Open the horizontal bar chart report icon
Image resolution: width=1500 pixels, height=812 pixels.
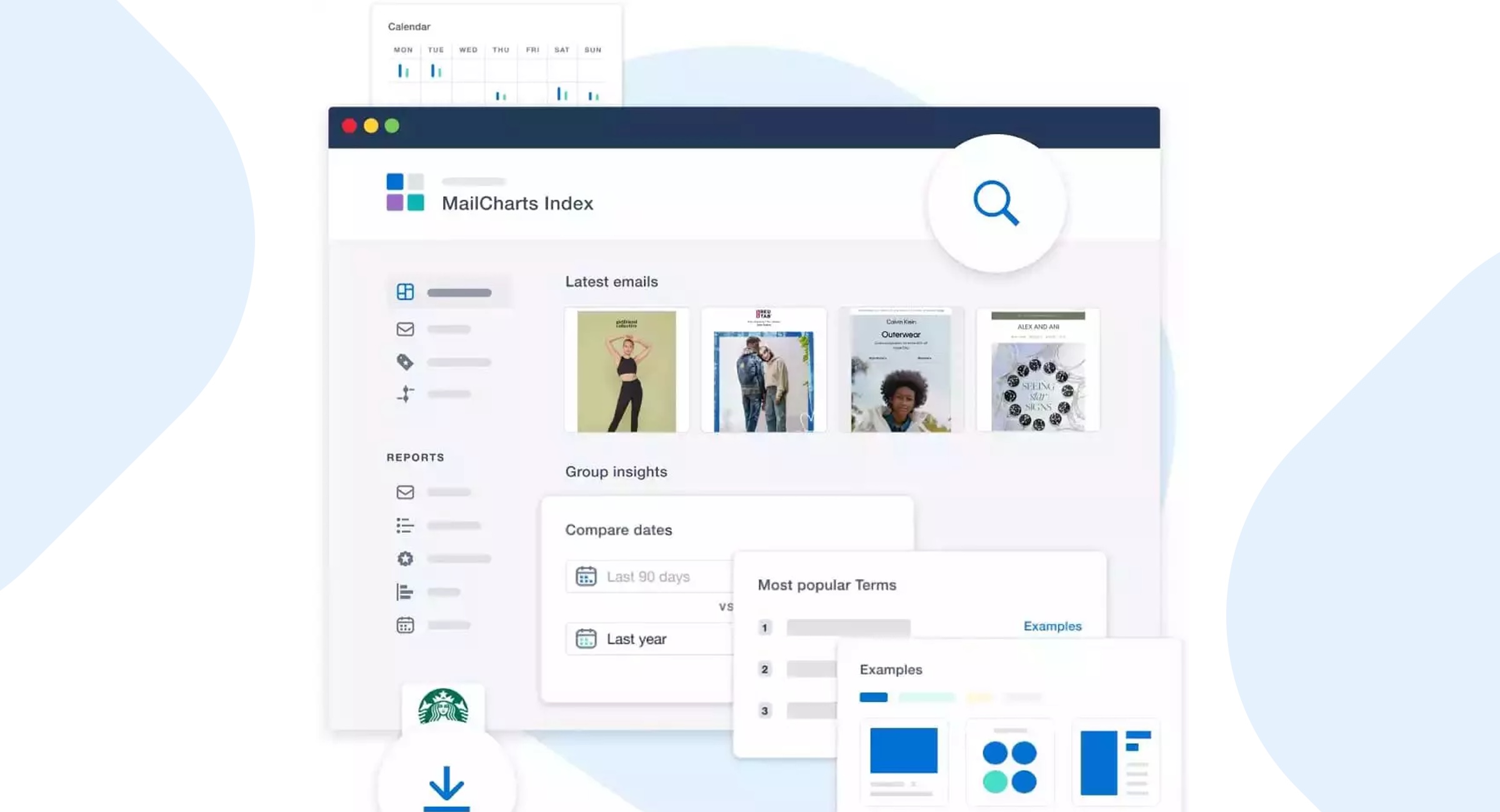point(405,592)
